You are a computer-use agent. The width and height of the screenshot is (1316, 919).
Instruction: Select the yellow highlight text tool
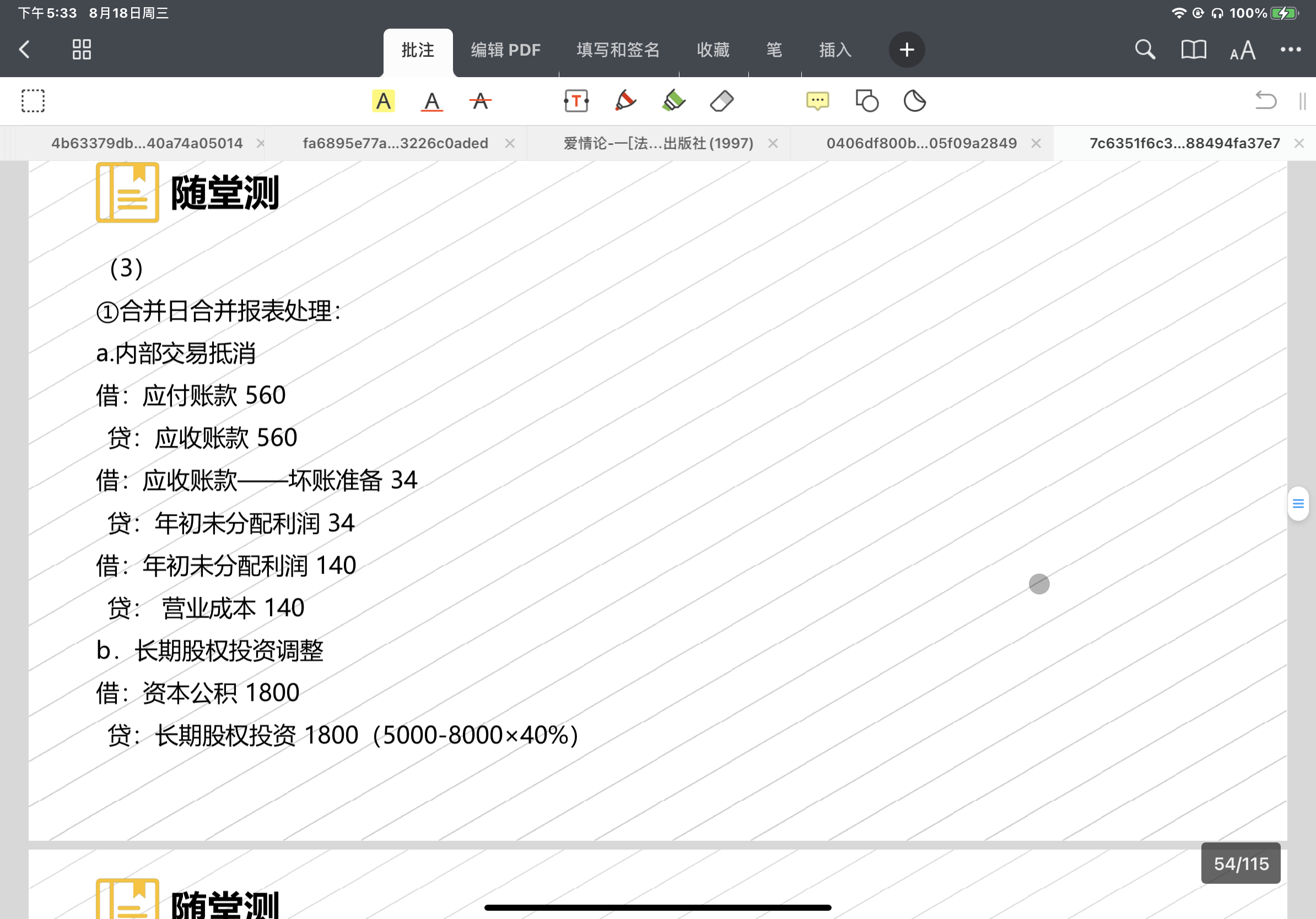tap(383, 101)
